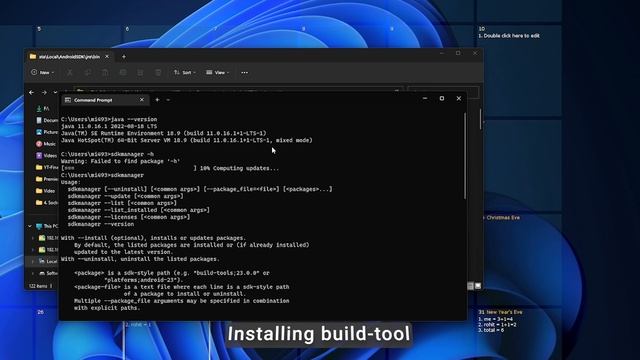This screenshot has width=640, height=360.
Task: Click the Share icon in Explorer toolbar
Action: [140, 73]
